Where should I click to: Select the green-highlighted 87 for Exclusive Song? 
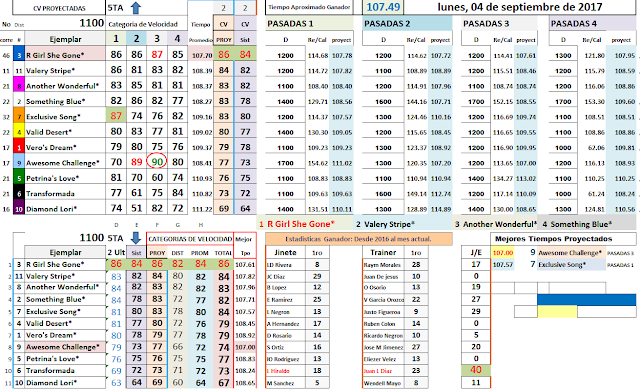(x=116, y=116)
